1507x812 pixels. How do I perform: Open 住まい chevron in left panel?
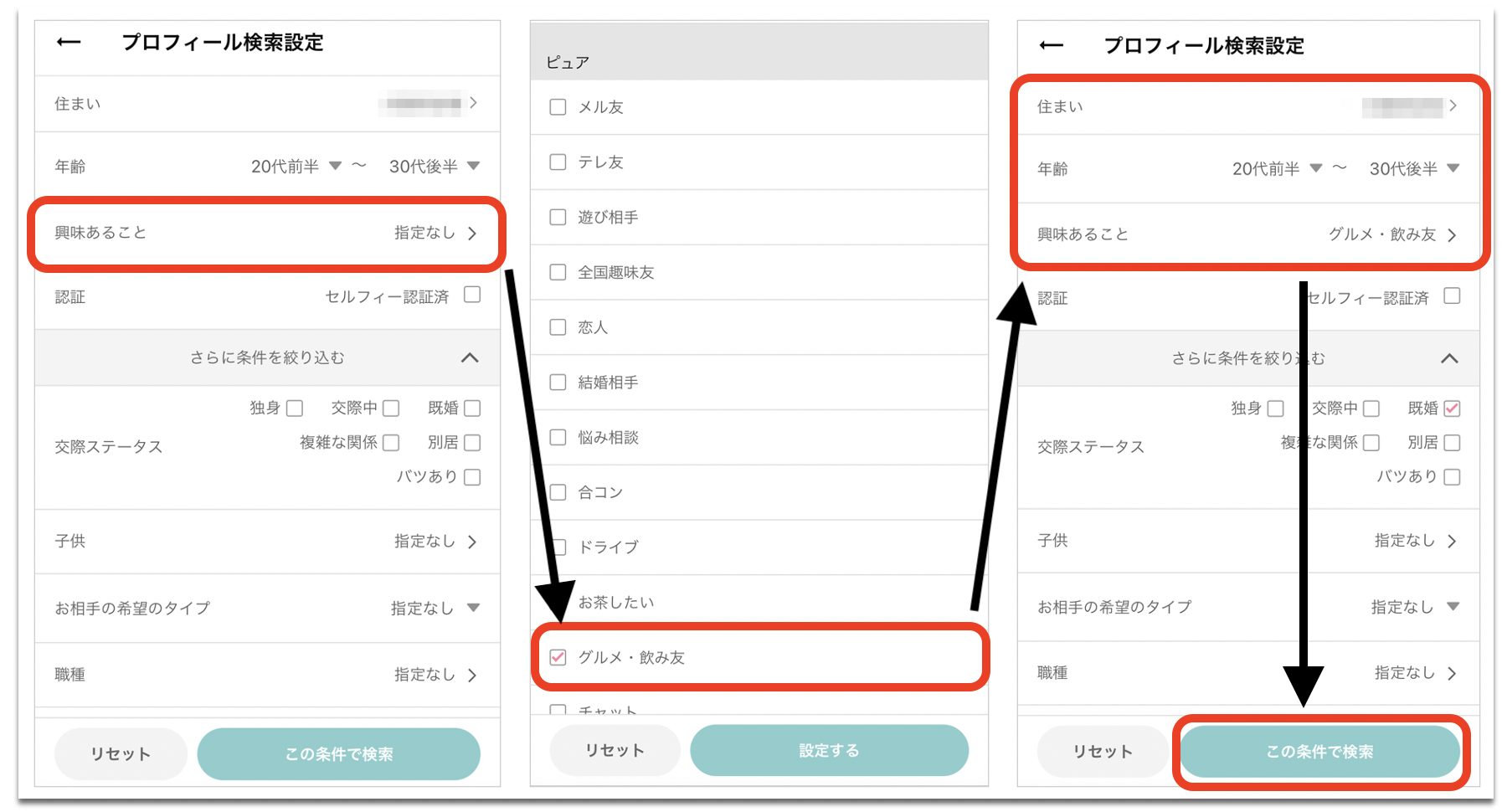[x=473, y=103]
